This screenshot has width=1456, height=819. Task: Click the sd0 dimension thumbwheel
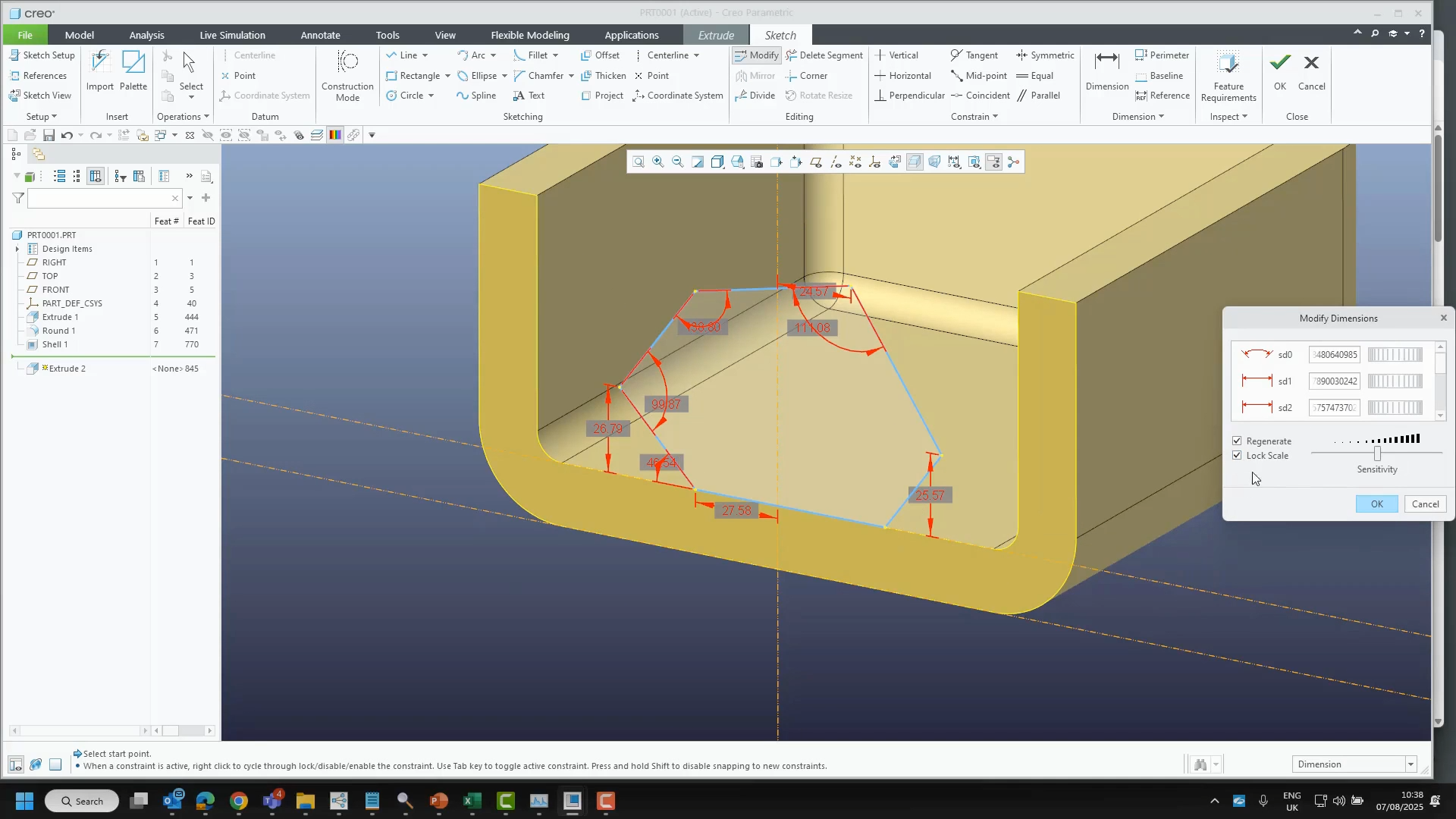[x=1395, y=355]
